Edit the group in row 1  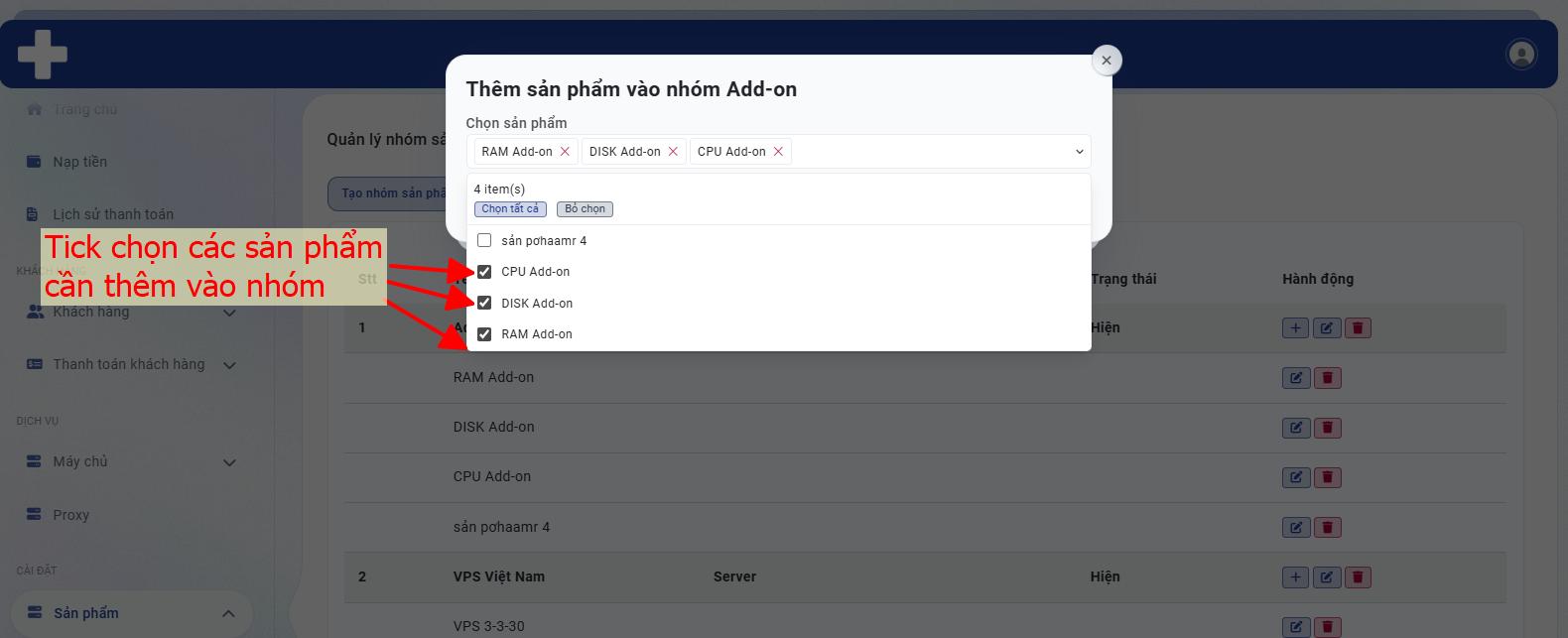click(x=1327, y=327)
